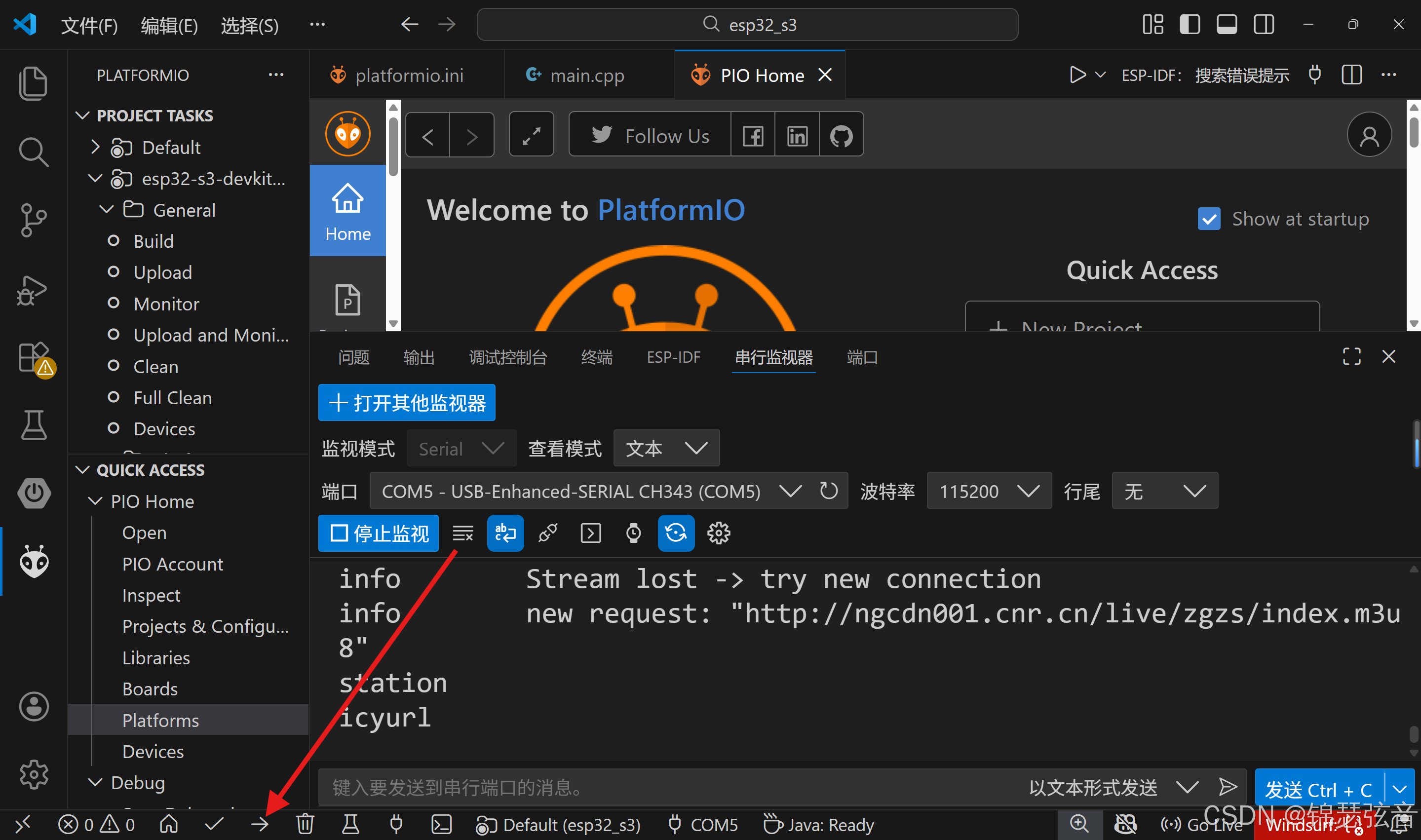Screen dimensions: 1421x840
Task: Click the 停止监视 button
Action: 379,533
